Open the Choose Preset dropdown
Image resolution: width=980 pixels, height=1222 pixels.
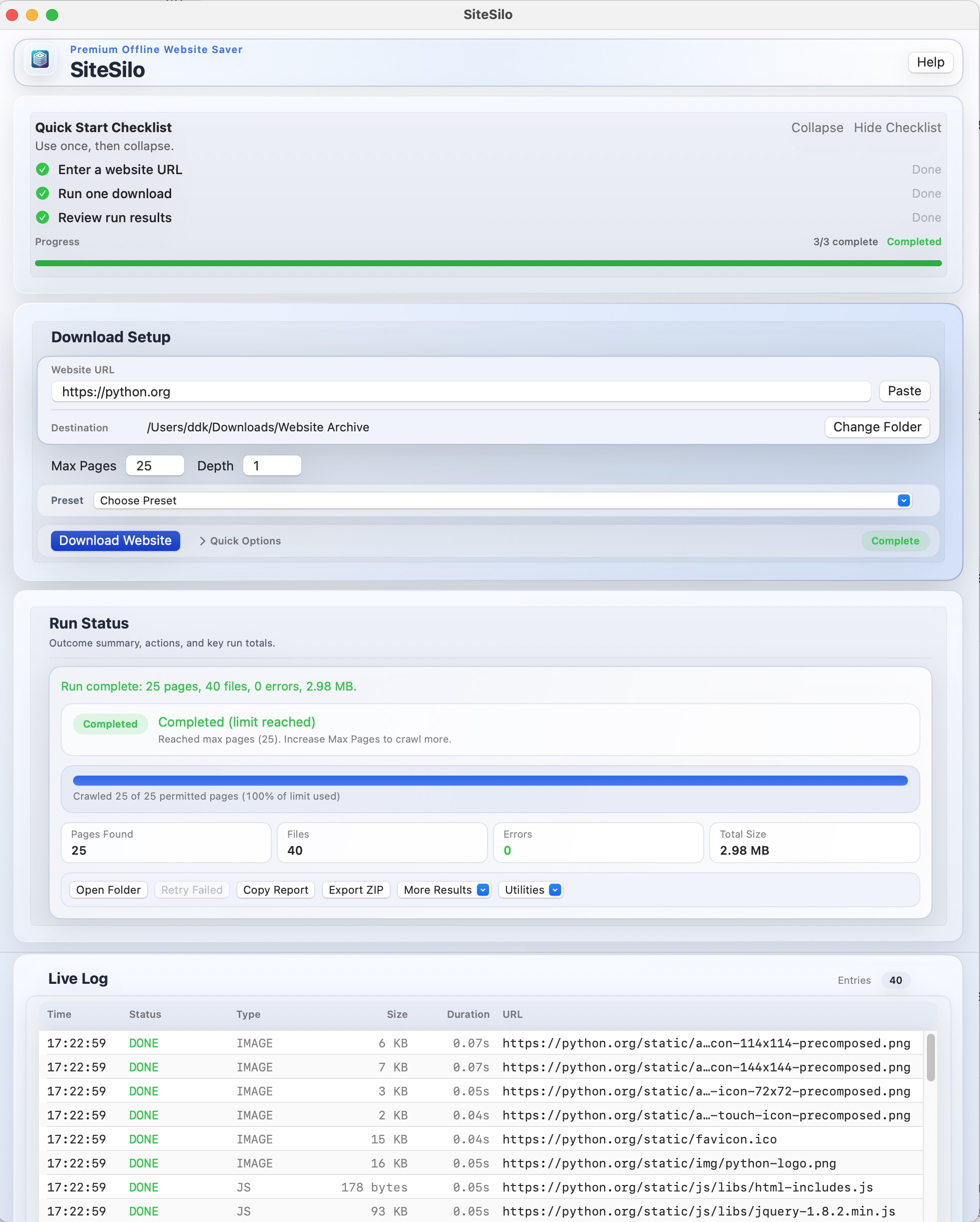pyautogui.click(x=502, y=500)
